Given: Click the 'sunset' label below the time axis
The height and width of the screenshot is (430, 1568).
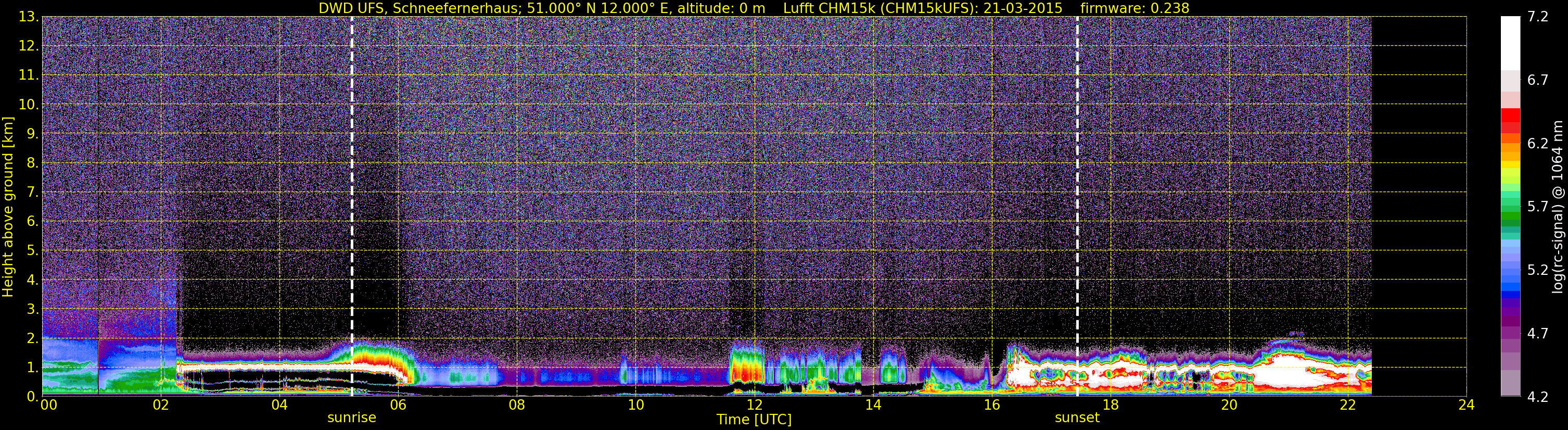Looking at the screenshot, I should pos(1077,418).
